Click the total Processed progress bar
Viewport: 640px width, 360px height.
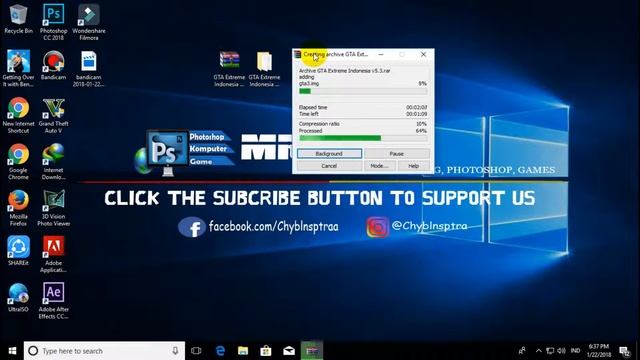(363, 138)
